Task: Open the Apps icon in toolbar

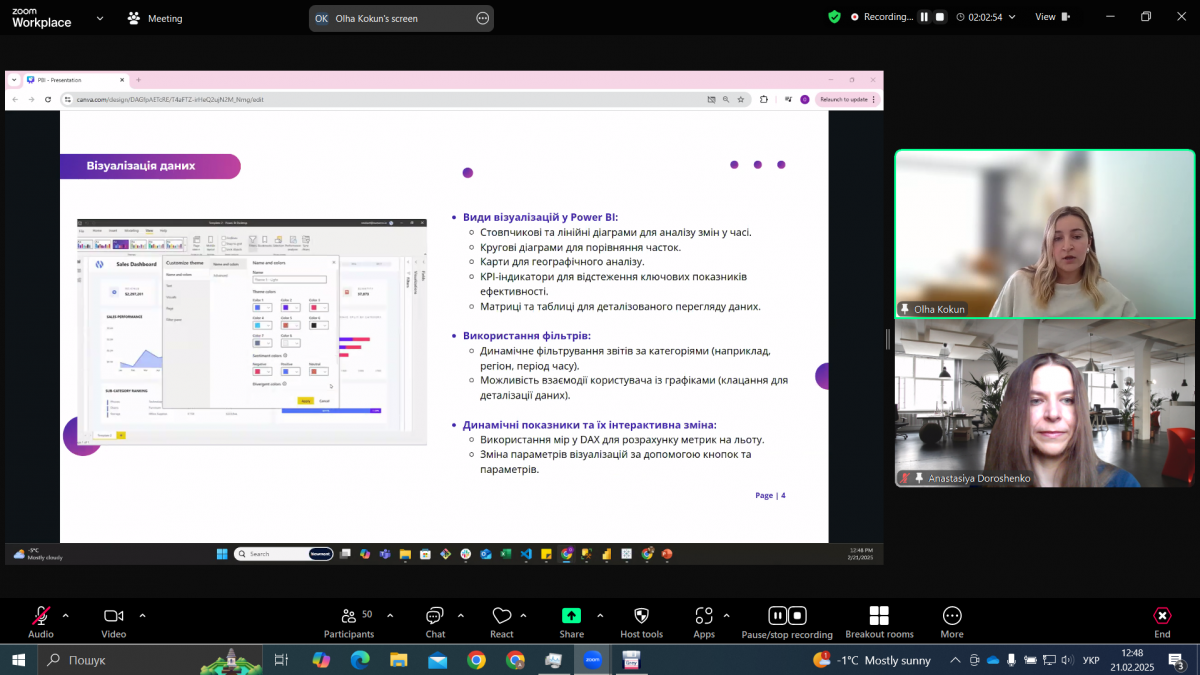Action: tap(704, 616)
